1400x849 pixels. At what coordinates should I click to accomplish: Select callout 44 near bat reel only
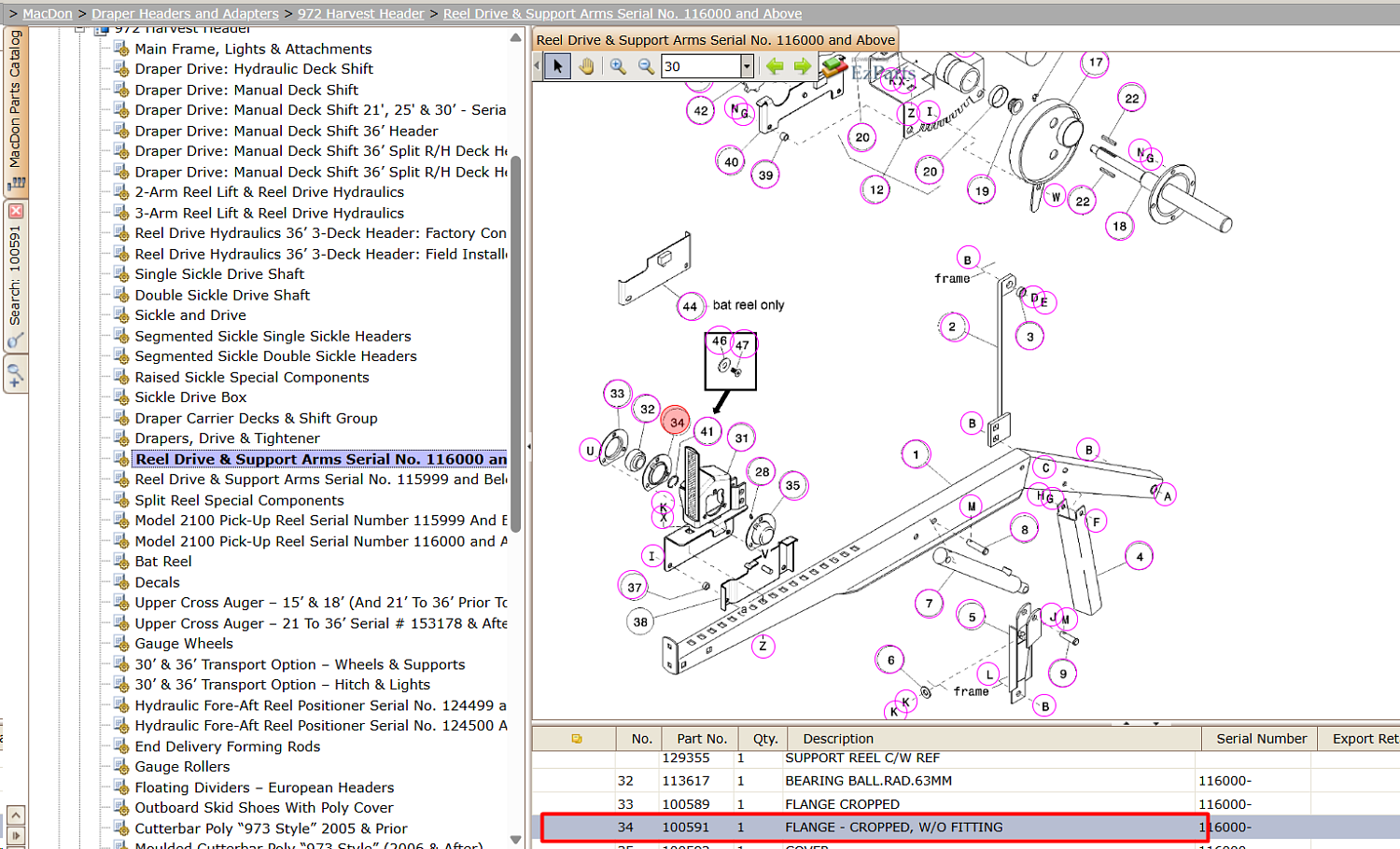[690, 306]
